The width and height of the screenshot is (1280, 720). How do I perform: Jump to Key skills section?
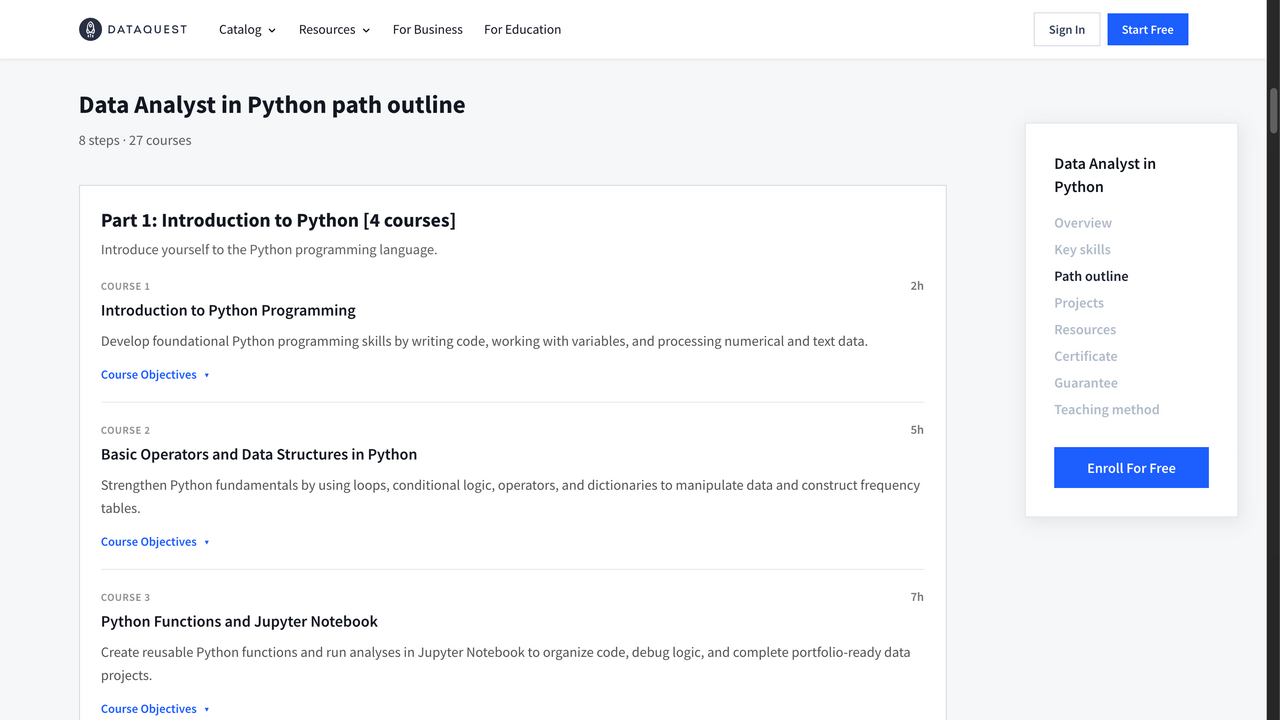tap(1082, 250)
